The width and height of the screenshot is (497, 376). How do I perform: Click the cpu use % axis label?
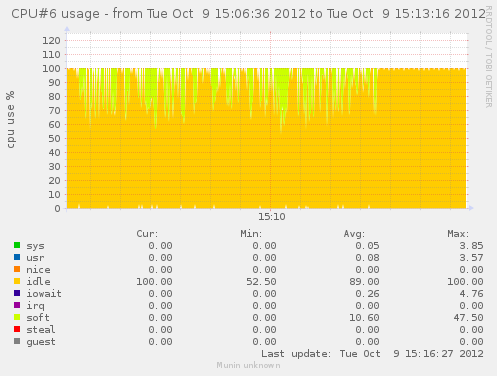tap(11, 119)
